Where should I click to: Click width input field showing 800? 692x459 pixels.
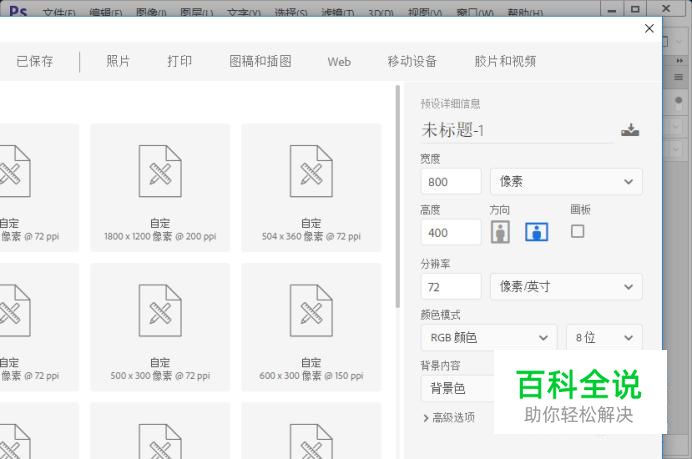[451, 181]
